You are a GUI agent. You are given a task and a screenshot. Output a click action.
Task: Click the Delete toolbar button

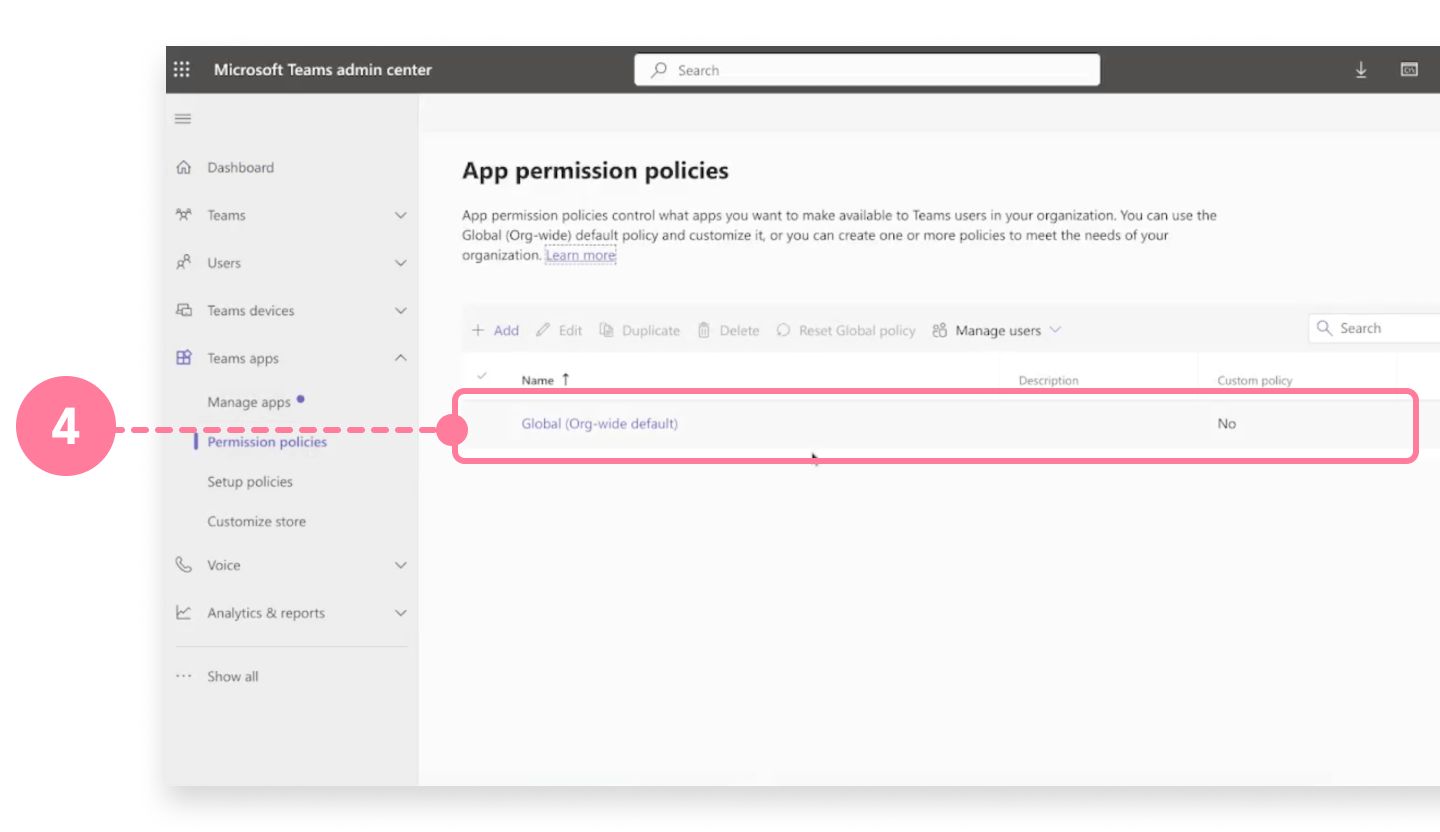[x=728, y=330]
